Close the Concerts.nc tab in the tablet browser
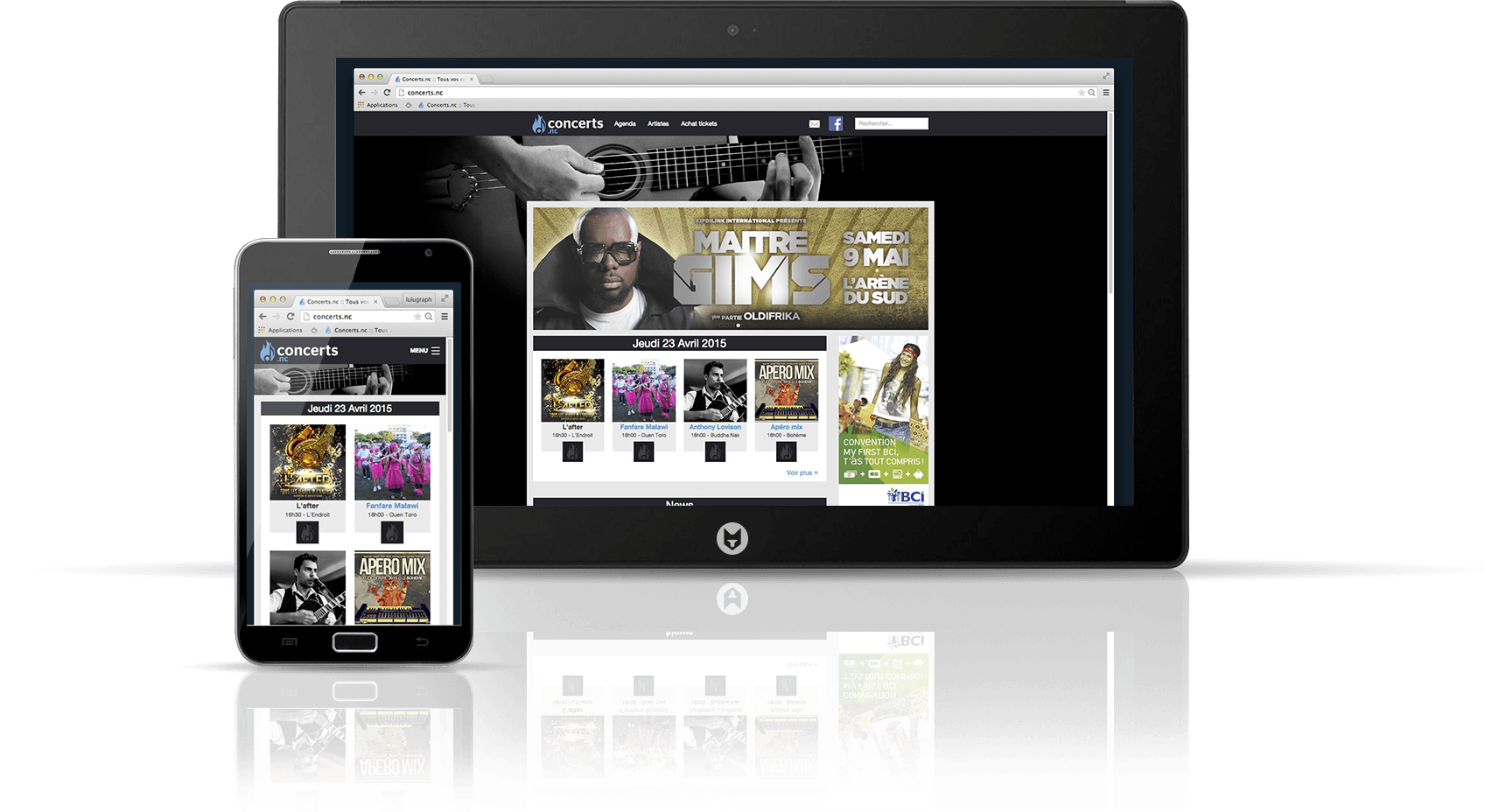1485x812 pixels. pos(472,79)
